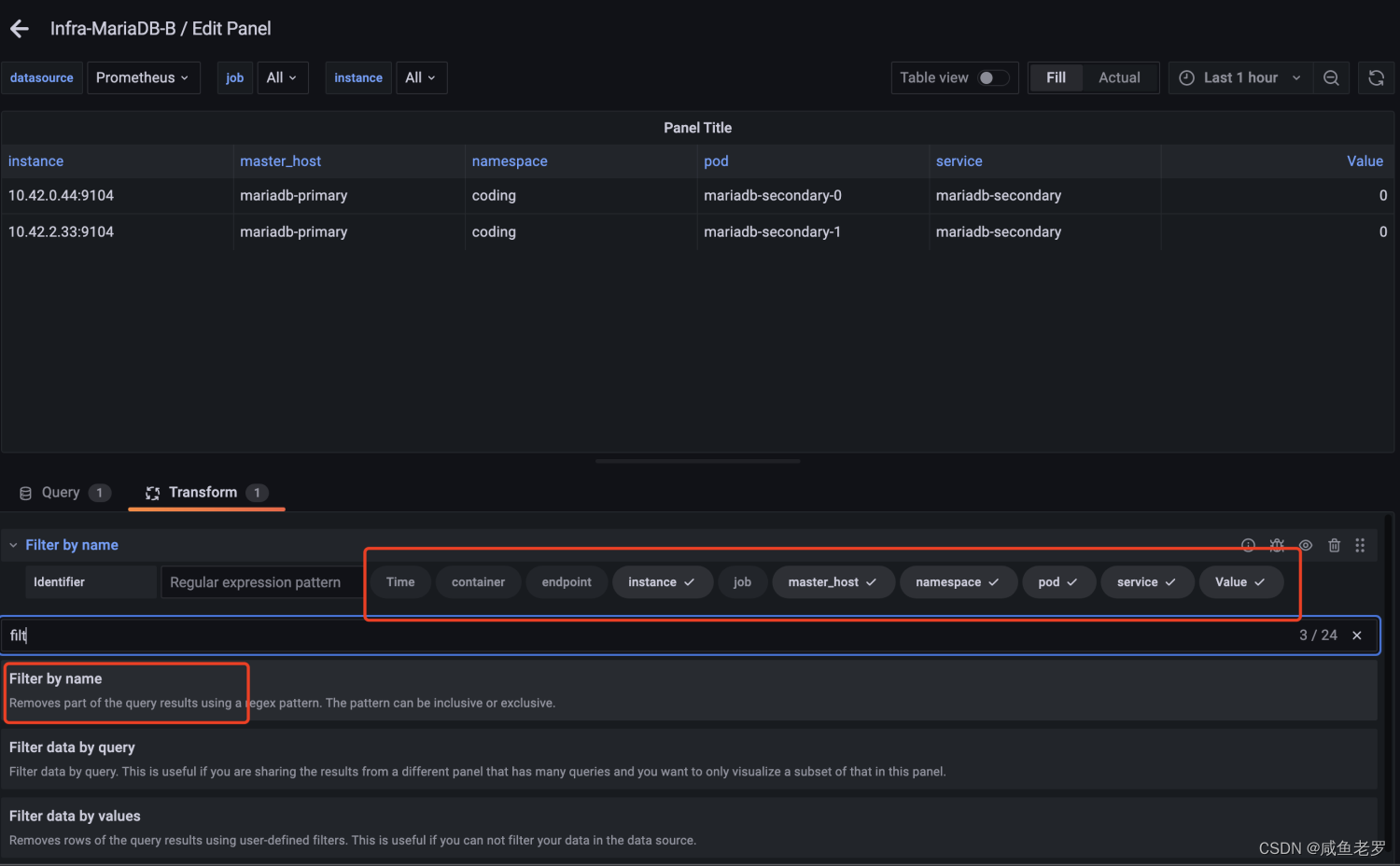1400x866 pixels.
Task: Open the transformation info icon
Action: [1248, 545]
